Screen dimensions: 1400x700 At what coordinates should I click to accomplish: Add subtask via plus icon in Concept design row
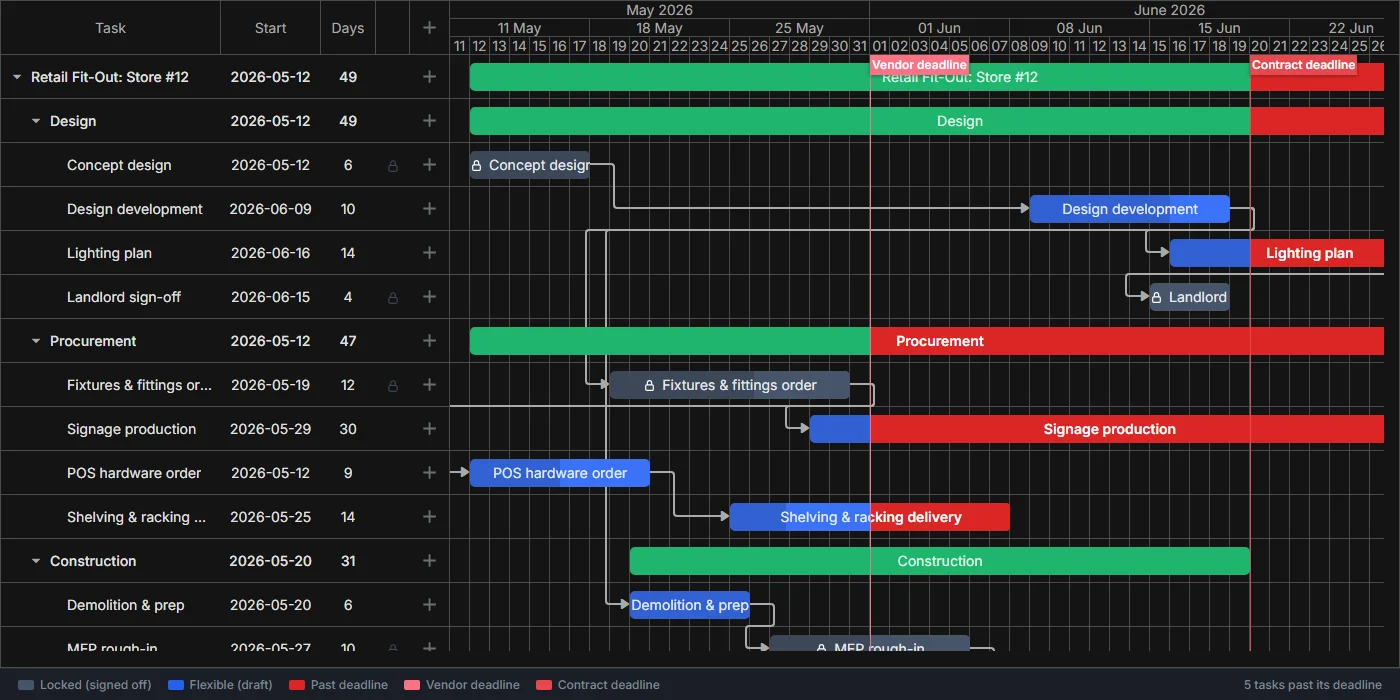click(x=429, y=165)
